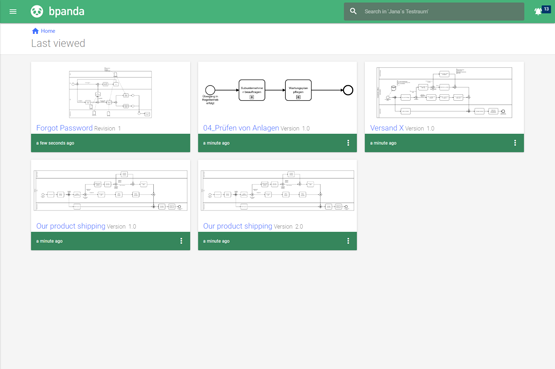Screen dimensions: 555x369
Task: Open the hamburger navigation menu
Action: pos(13,12)
